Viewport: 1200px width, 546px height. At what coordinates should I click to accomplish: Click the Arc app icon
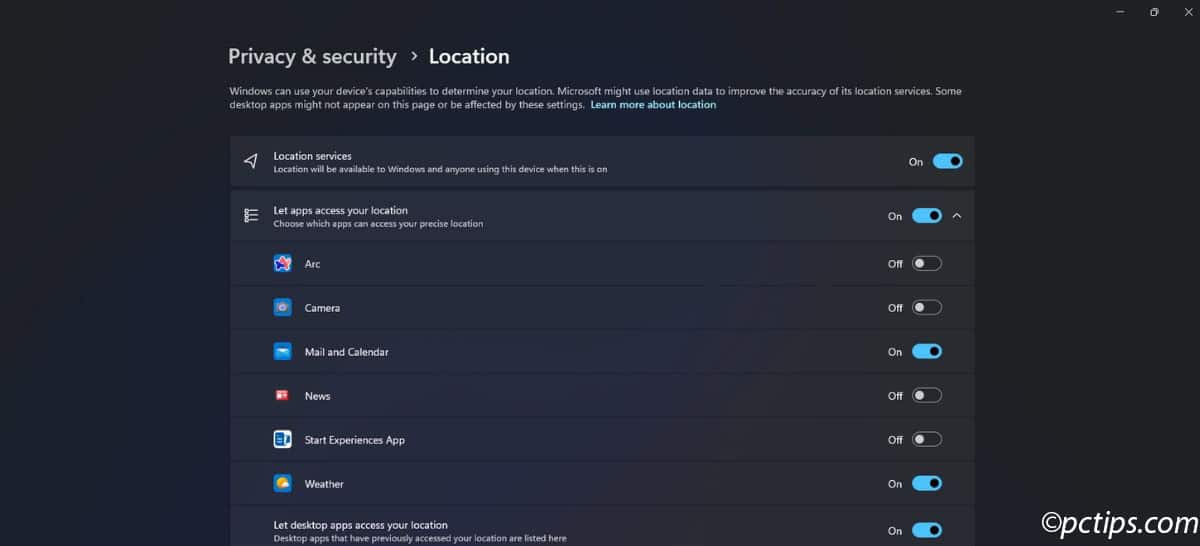point(282,264)
